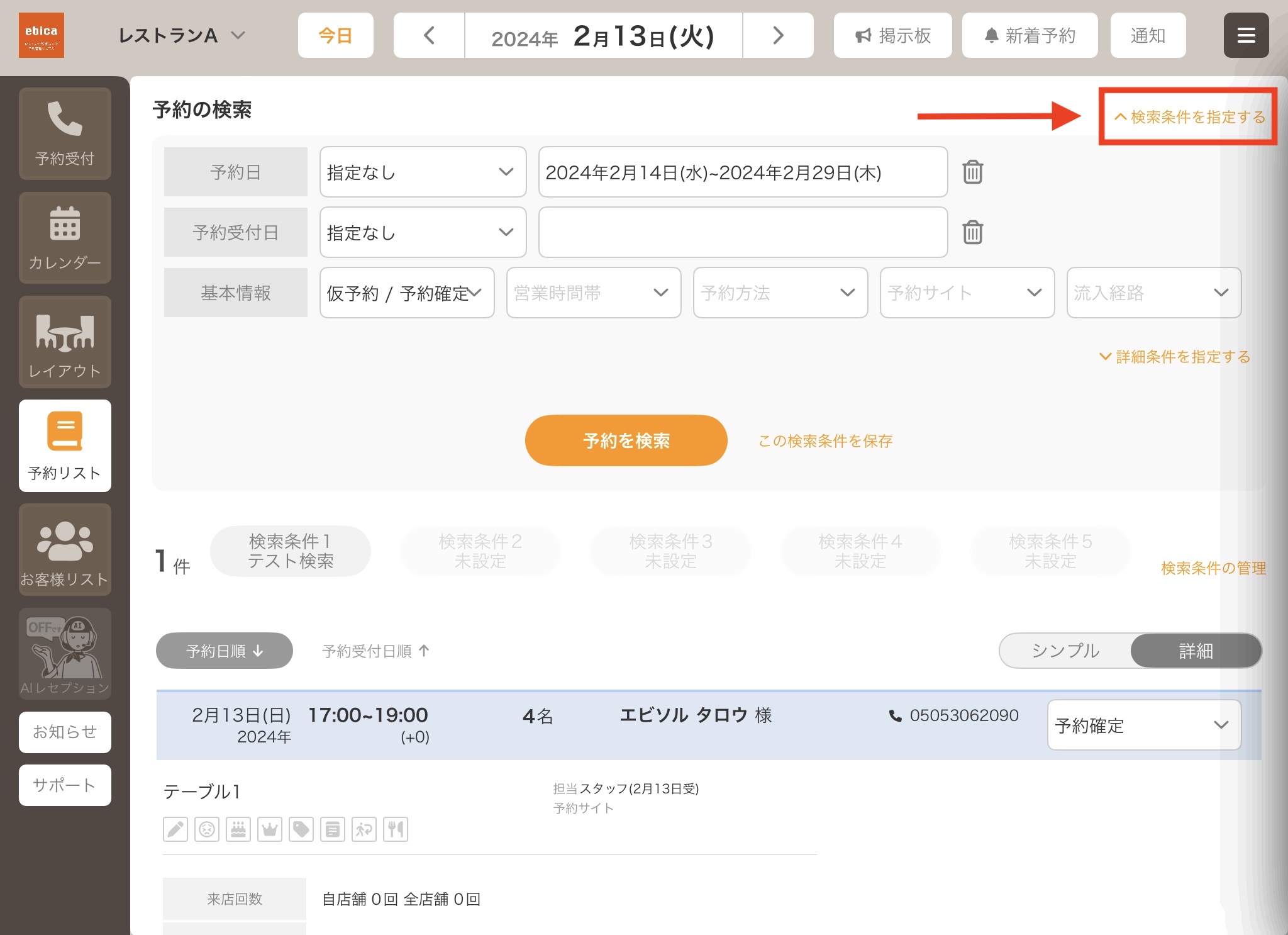
Task: Select saved search 検索条件3 未設定
Action: 671,551
